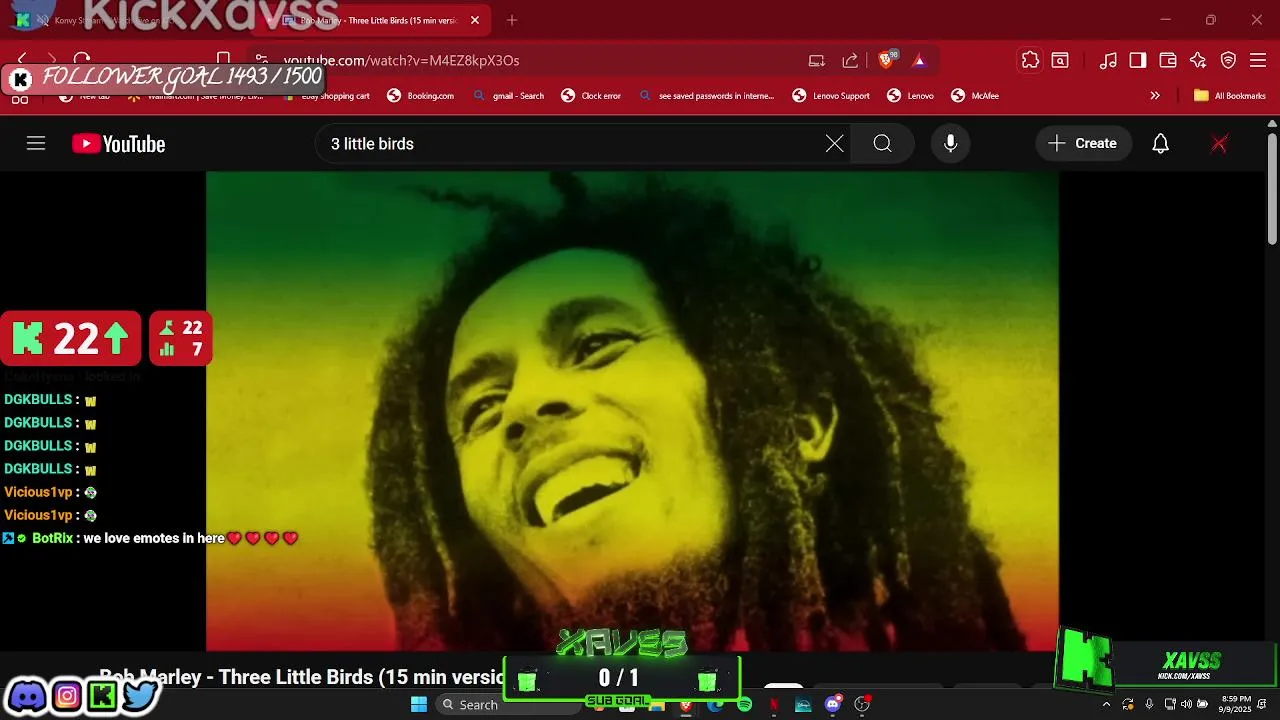The height and width of the screenshot is (720, 1280).
Task: Open the cast/screen icon in address bar
Action: click(817, 60)
